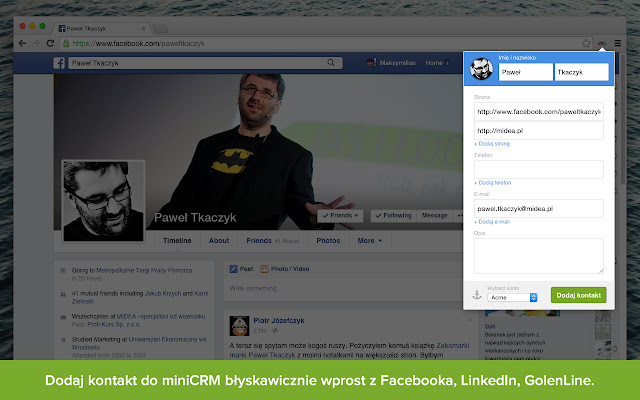Open the Profi-Kurs Sp. z o.o. link
The image size is (640, 400).
[x=114, y=324]
